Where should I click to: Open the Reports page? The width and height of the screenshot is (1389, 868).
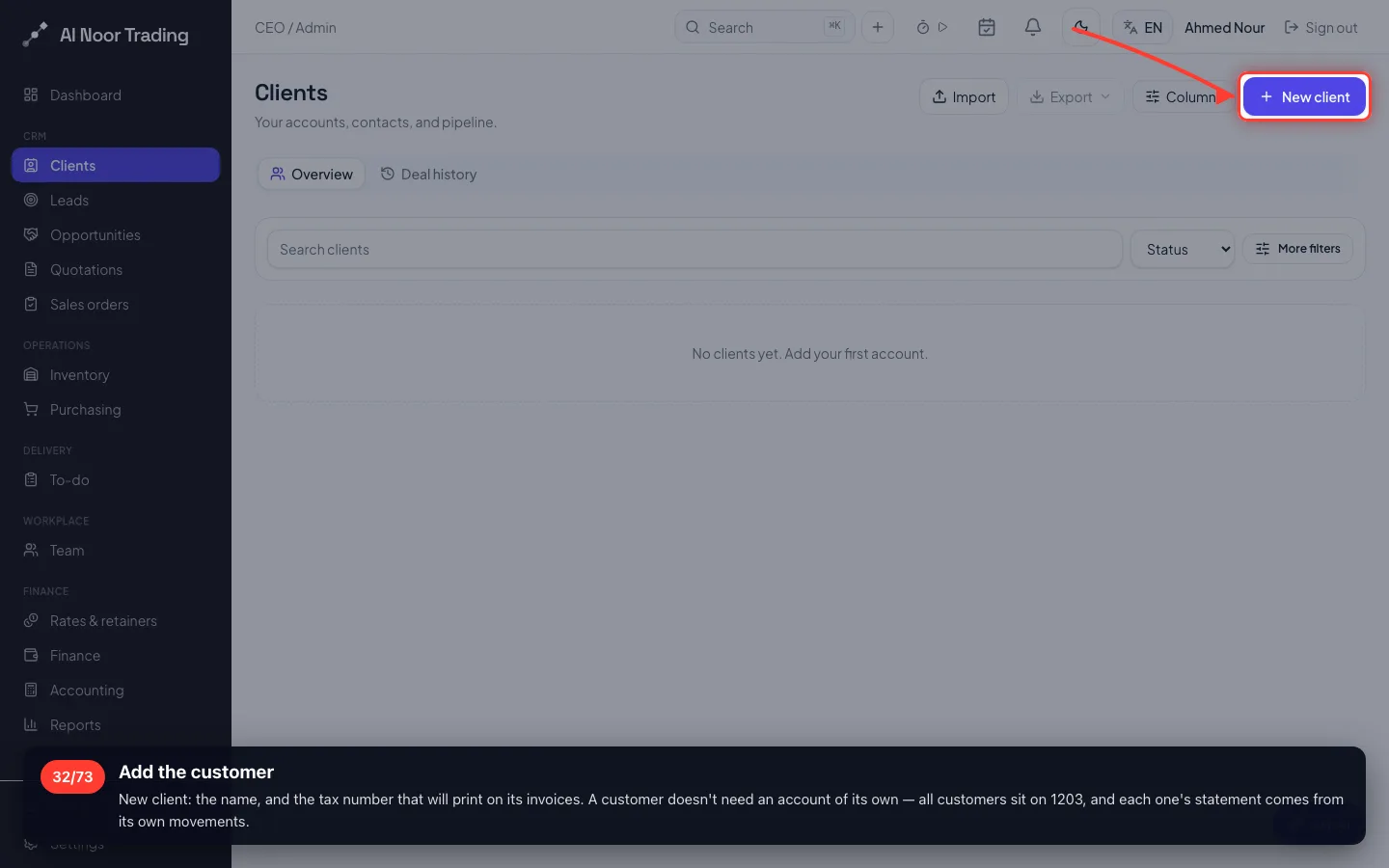point(116,724)
